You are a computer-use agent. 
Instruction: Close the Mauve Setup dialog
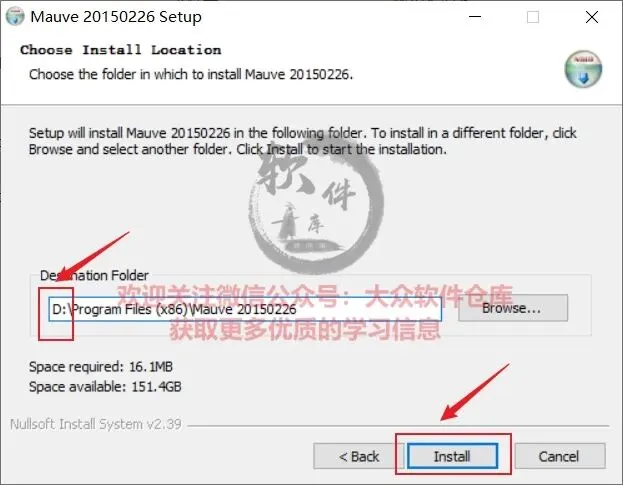[592, 17]
